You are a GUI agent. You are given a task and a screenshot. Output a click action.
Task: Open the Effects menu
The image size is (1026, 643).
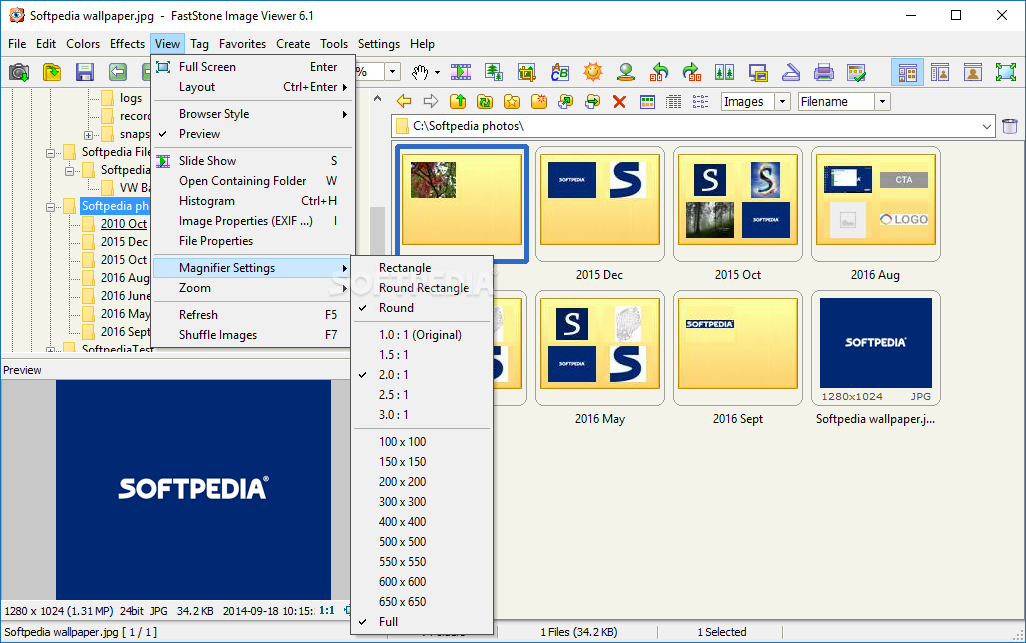tap(127, 44)
